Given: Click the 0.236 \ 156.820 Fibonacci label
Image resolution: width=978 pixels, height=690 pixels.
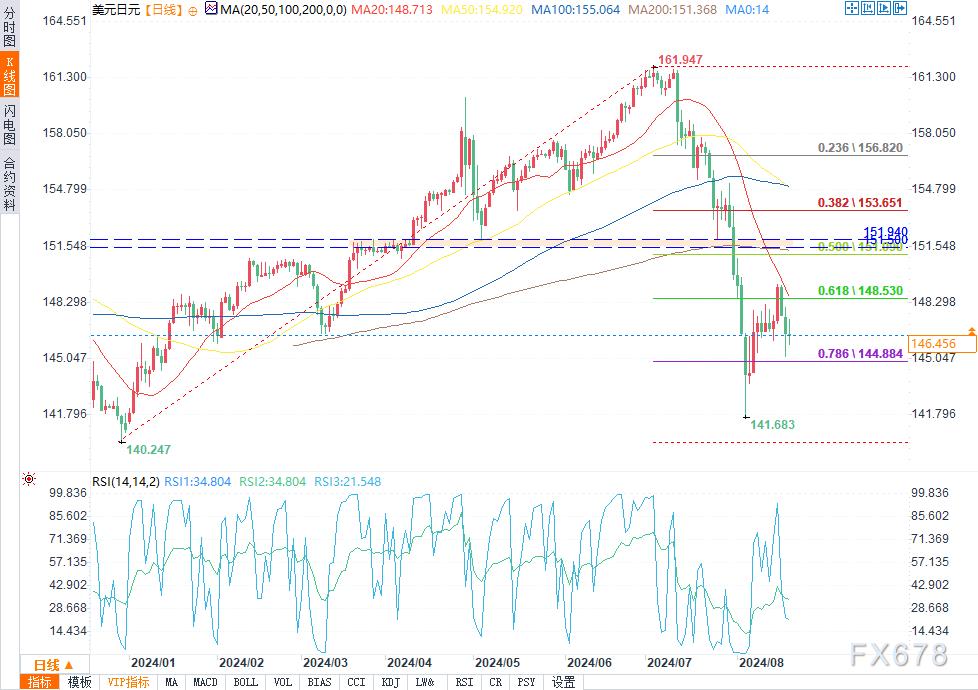Looking at the screenshot, I should (860, 148).
